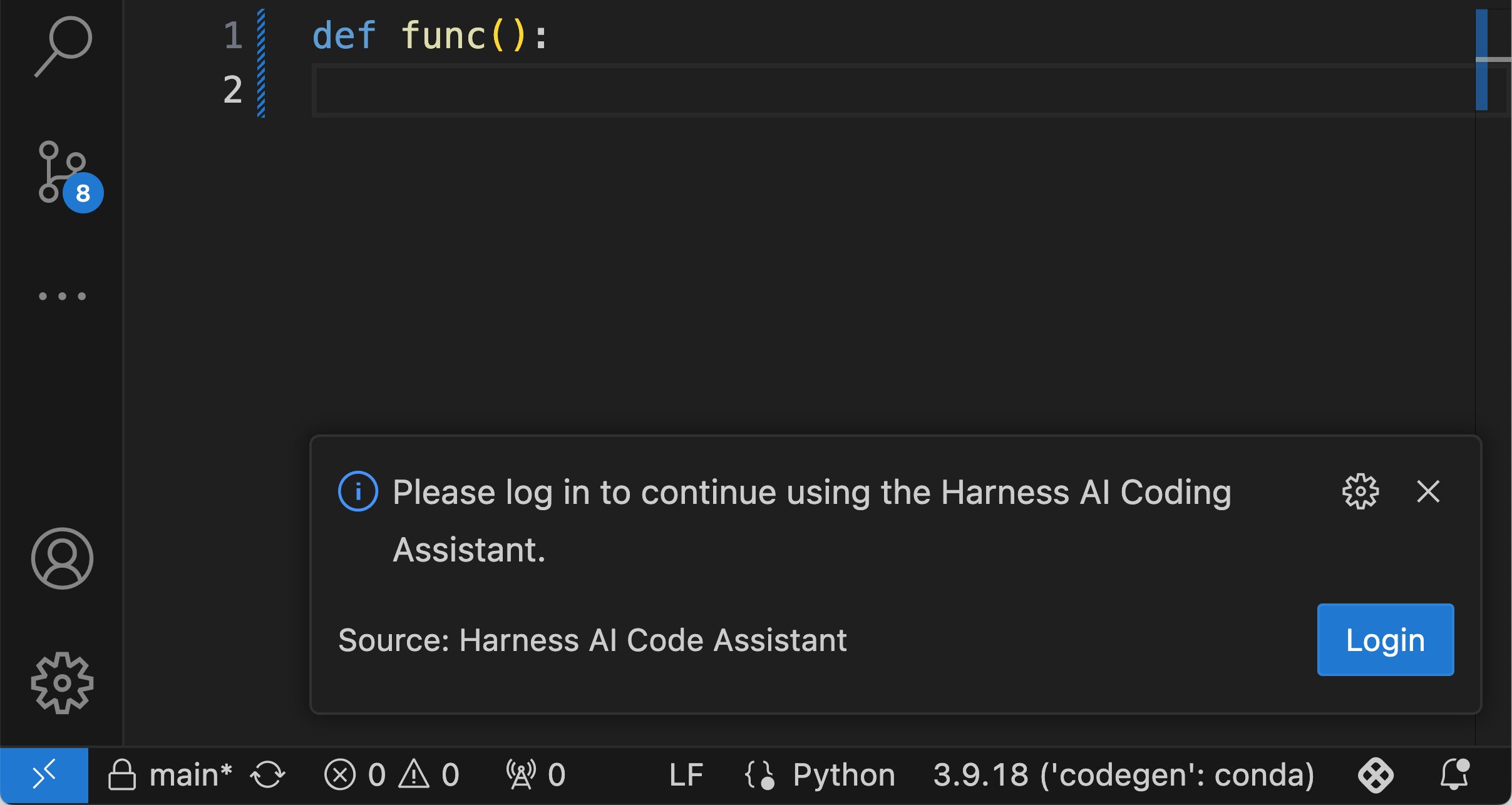The image size is (1512, 805).
Task: Select interpreter 3.9.18 ('codegen': conda)
Action: point(1124,776)
